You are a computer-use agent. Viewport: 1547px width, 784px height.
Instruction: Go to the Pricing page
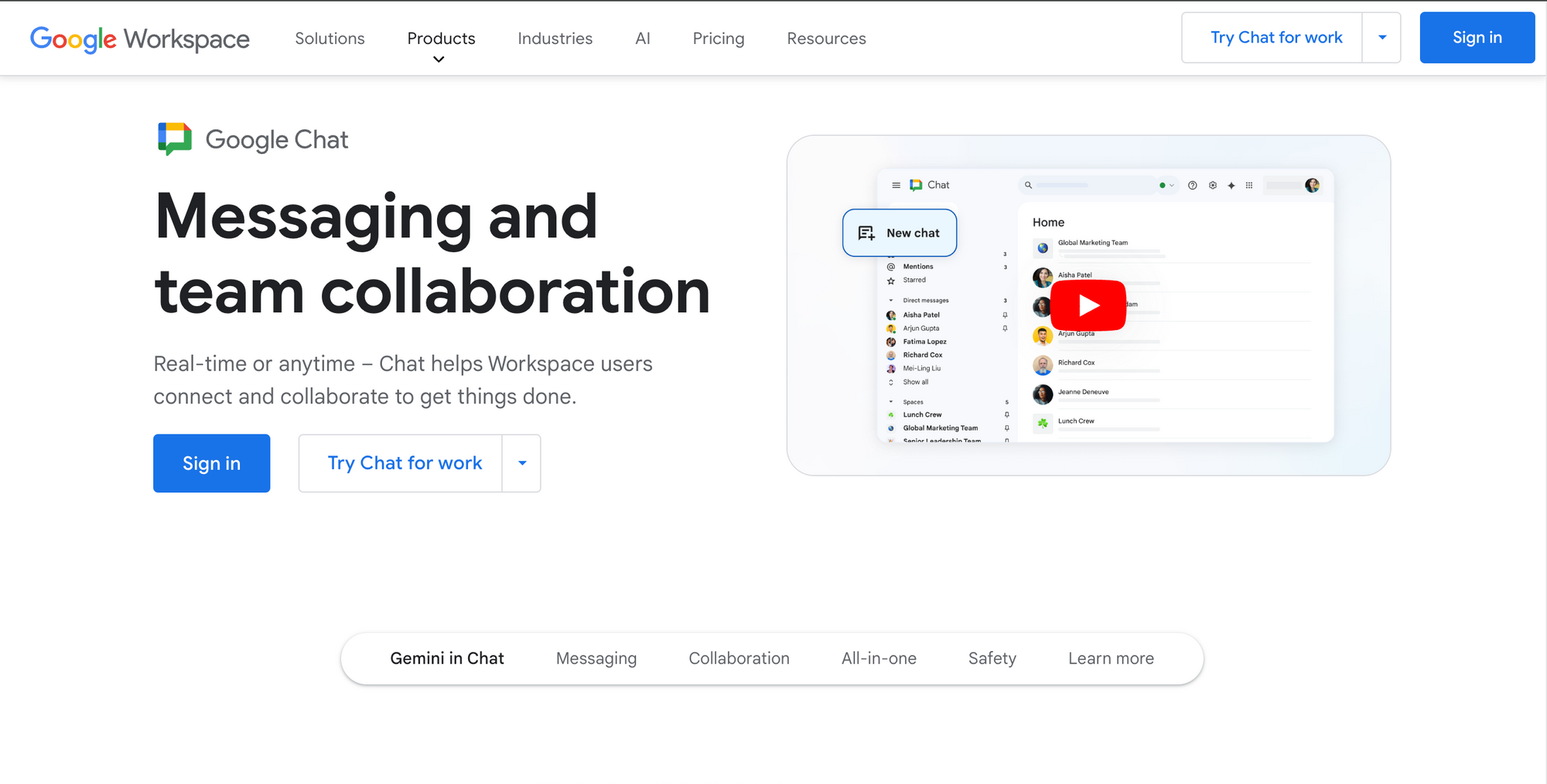tap(718, 39)
